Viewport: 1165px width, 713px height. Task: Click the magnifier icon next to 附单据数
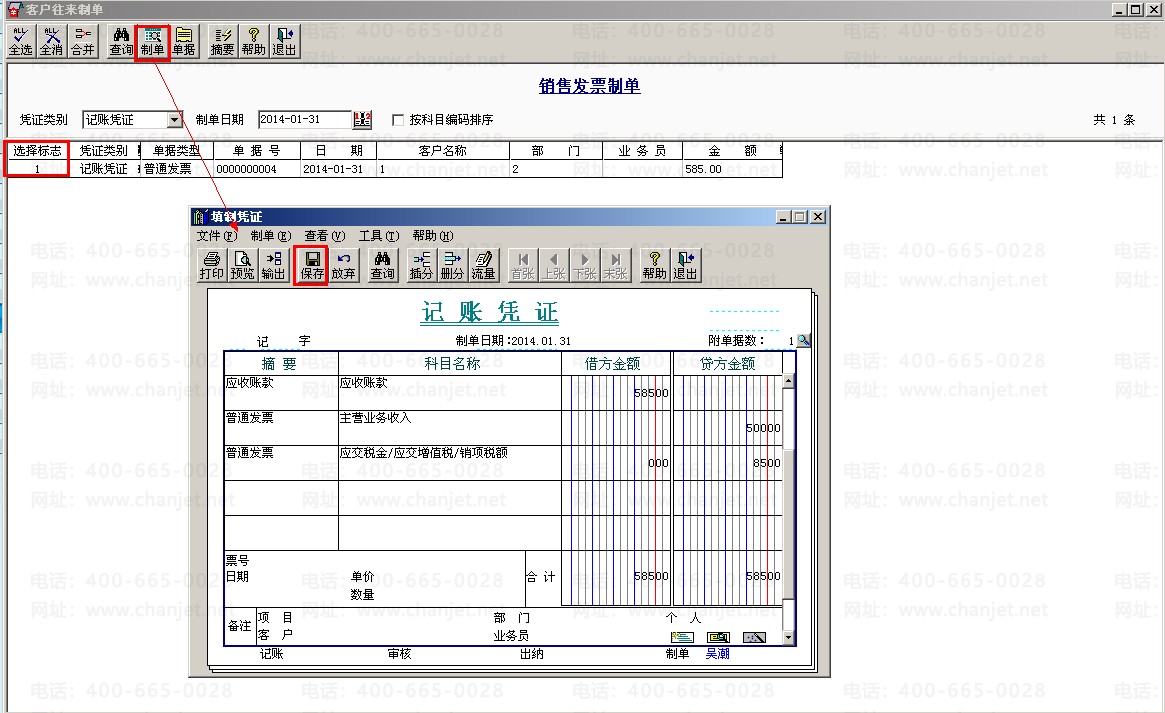[x=803, y=341]
